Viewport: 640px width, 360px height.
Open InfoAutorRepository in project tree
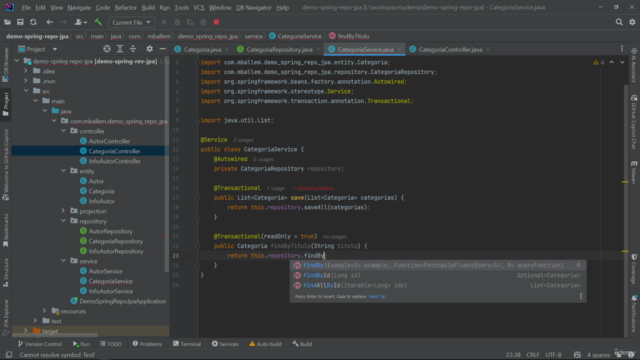[116, 251]
